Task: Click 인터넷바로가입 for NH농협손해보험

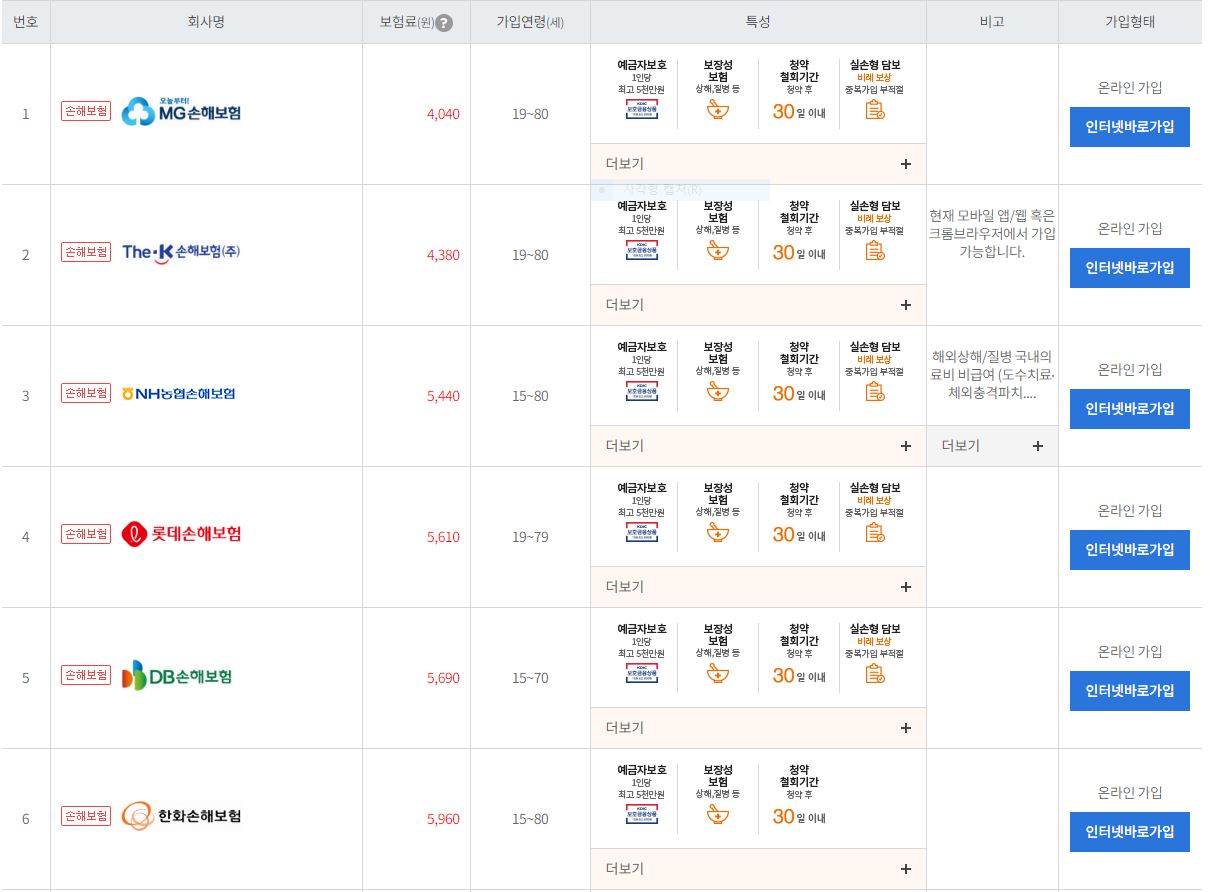Action: pyautogui.click(x=1130, y=409)
